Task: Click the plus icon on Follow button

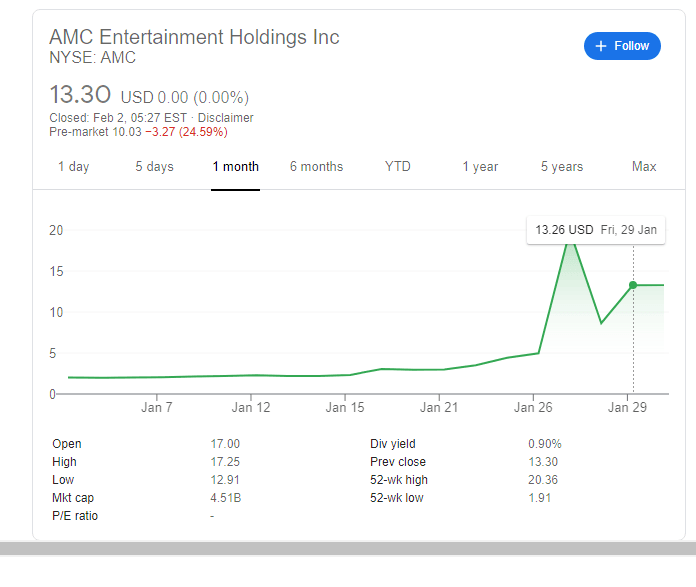Action: pyautogui.click(x=601, y=46)
